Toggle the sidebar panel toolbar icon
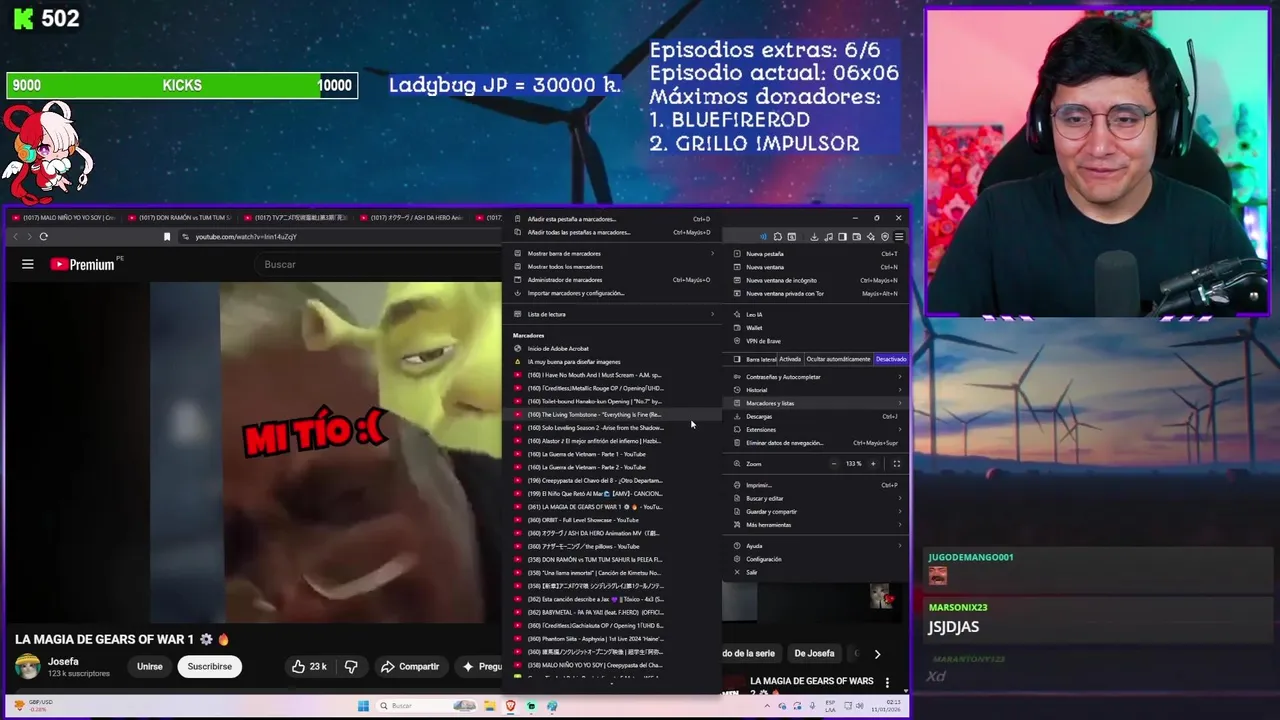This screenshot has width=1280, height=720. point(842,237)
